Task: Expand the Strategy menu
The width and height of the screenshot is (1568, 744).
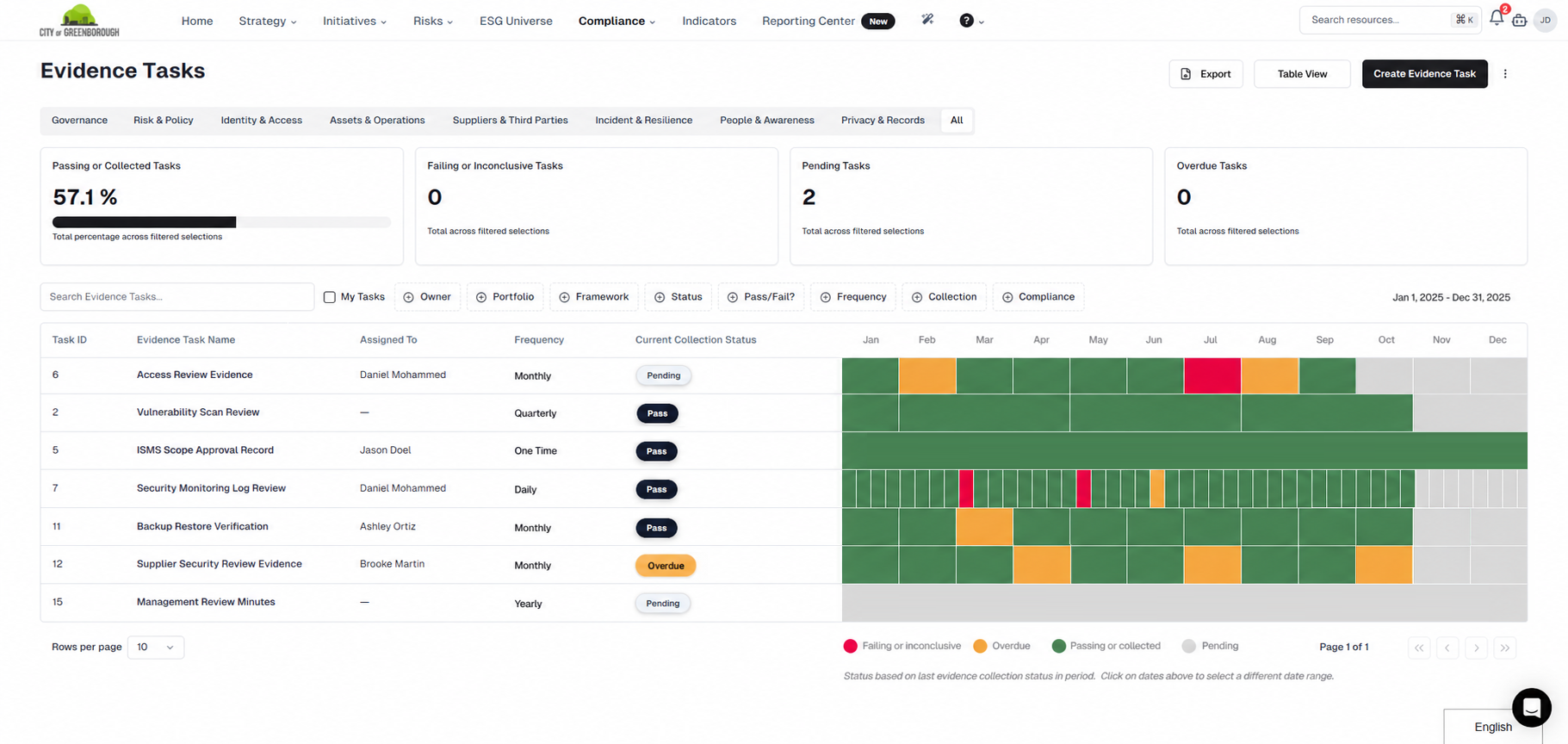Action: [268, 21]
